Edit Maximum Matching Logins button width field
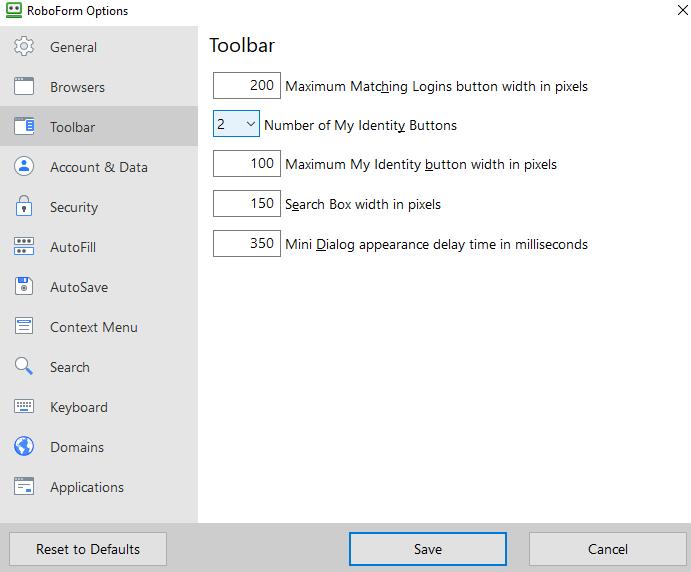The height and width of the screenshot is (572, 691). pyautogui.click(x=247, y=86)
